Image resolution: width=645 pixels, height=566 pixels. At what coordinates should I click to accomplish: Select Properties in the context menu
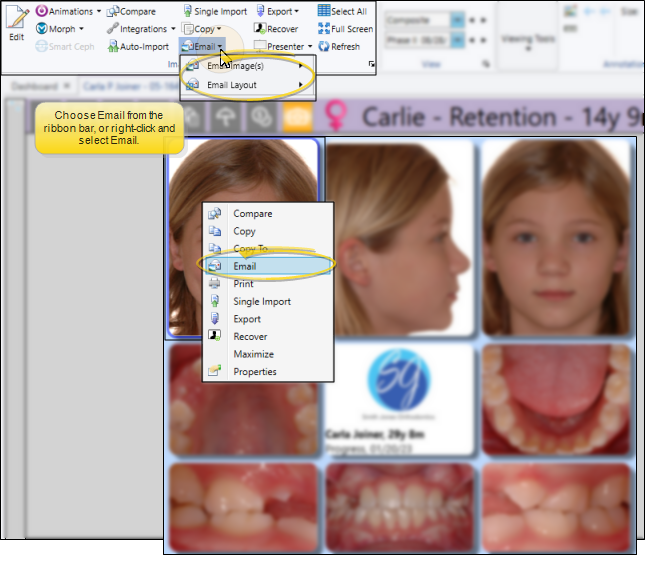pos(254,372)
